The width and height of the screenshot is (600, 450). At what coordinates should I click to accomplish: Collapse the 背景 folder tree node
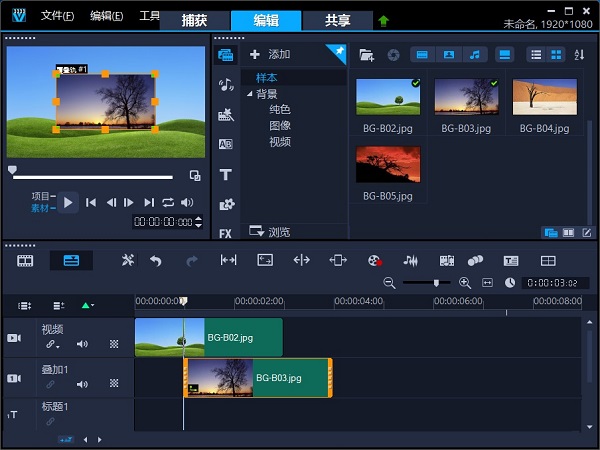[x=249, y=94]
